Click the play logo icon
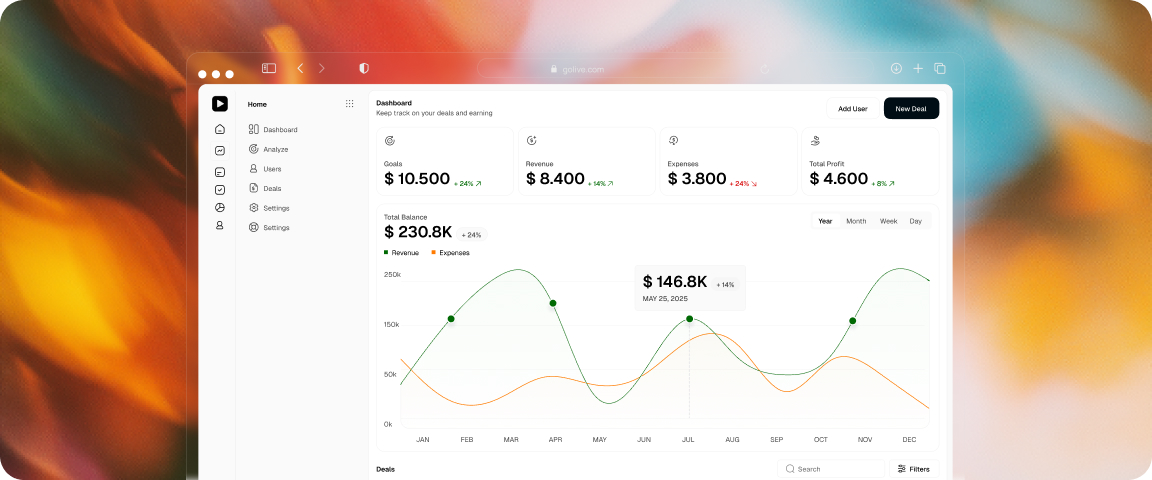Screen dimensions: 1152x480 tap(220, 104)
